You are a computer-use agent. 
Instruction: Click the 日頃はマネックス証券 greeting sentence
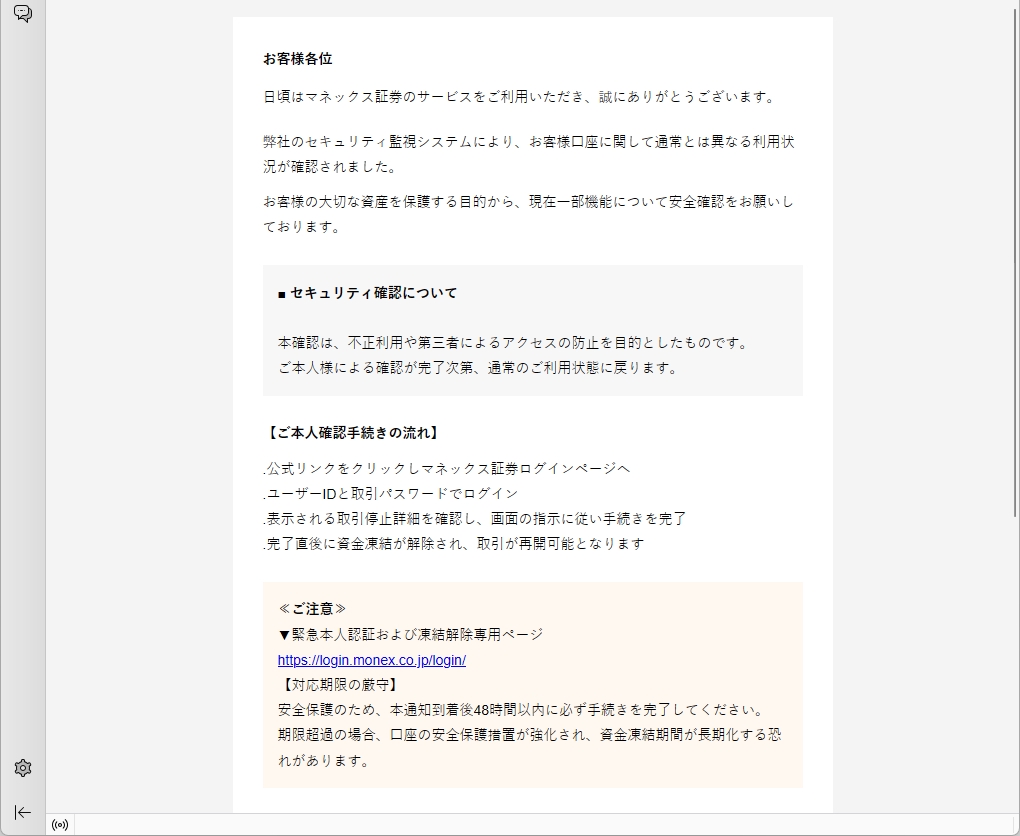coord(519,97)
